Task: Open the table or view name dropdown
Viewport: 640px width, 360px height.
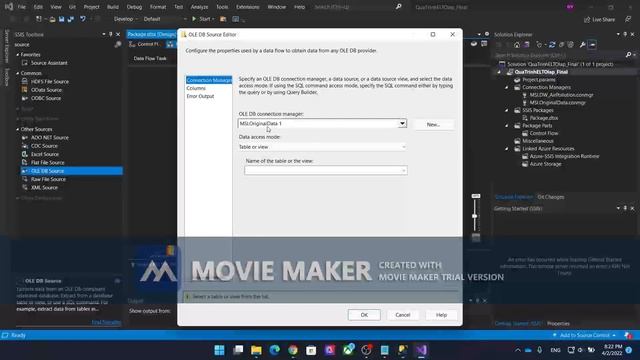Action: pos(326,171)
